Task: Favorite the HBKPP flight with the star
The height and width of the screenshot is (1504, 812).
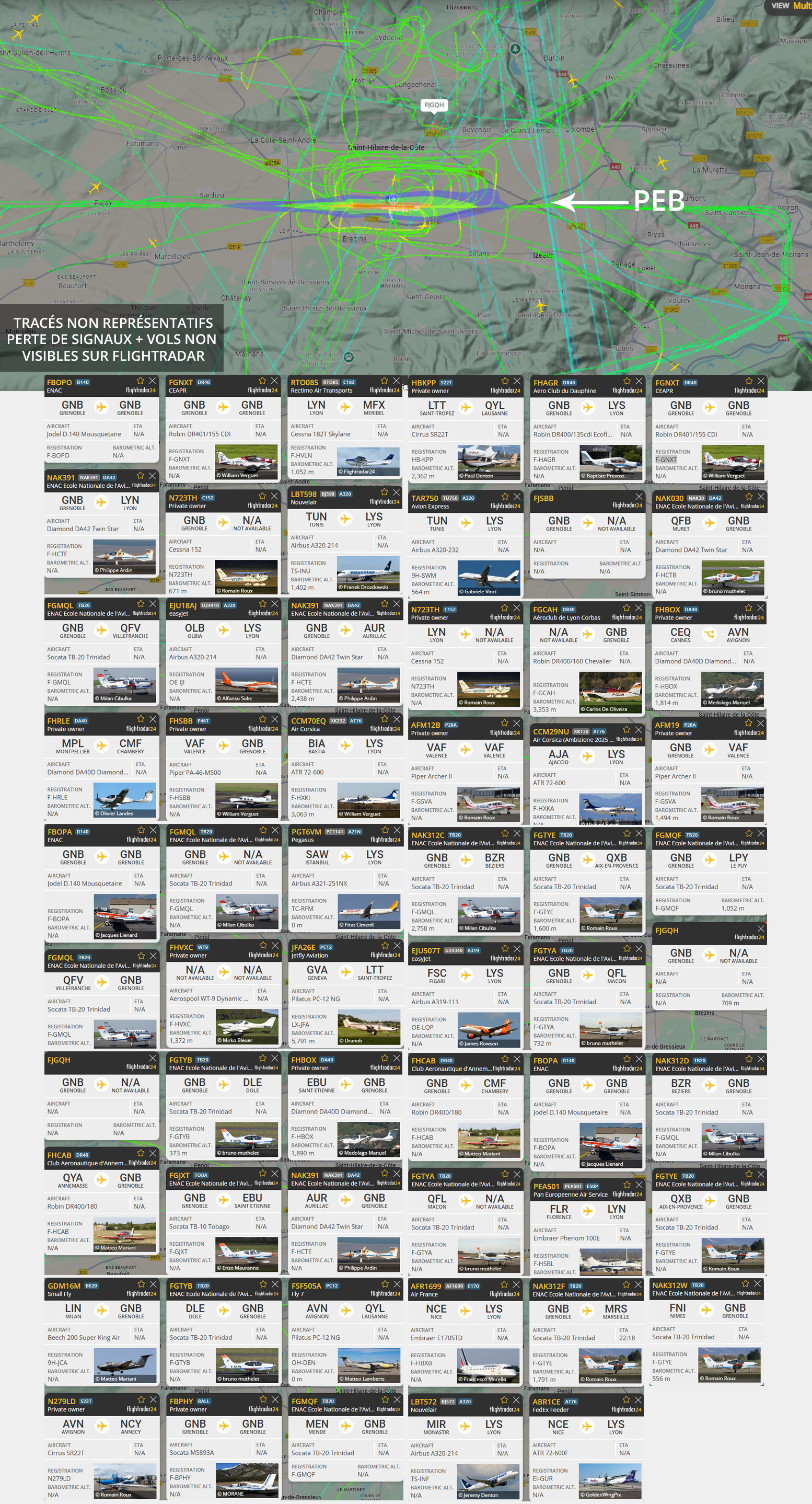Action: (505, 381)
